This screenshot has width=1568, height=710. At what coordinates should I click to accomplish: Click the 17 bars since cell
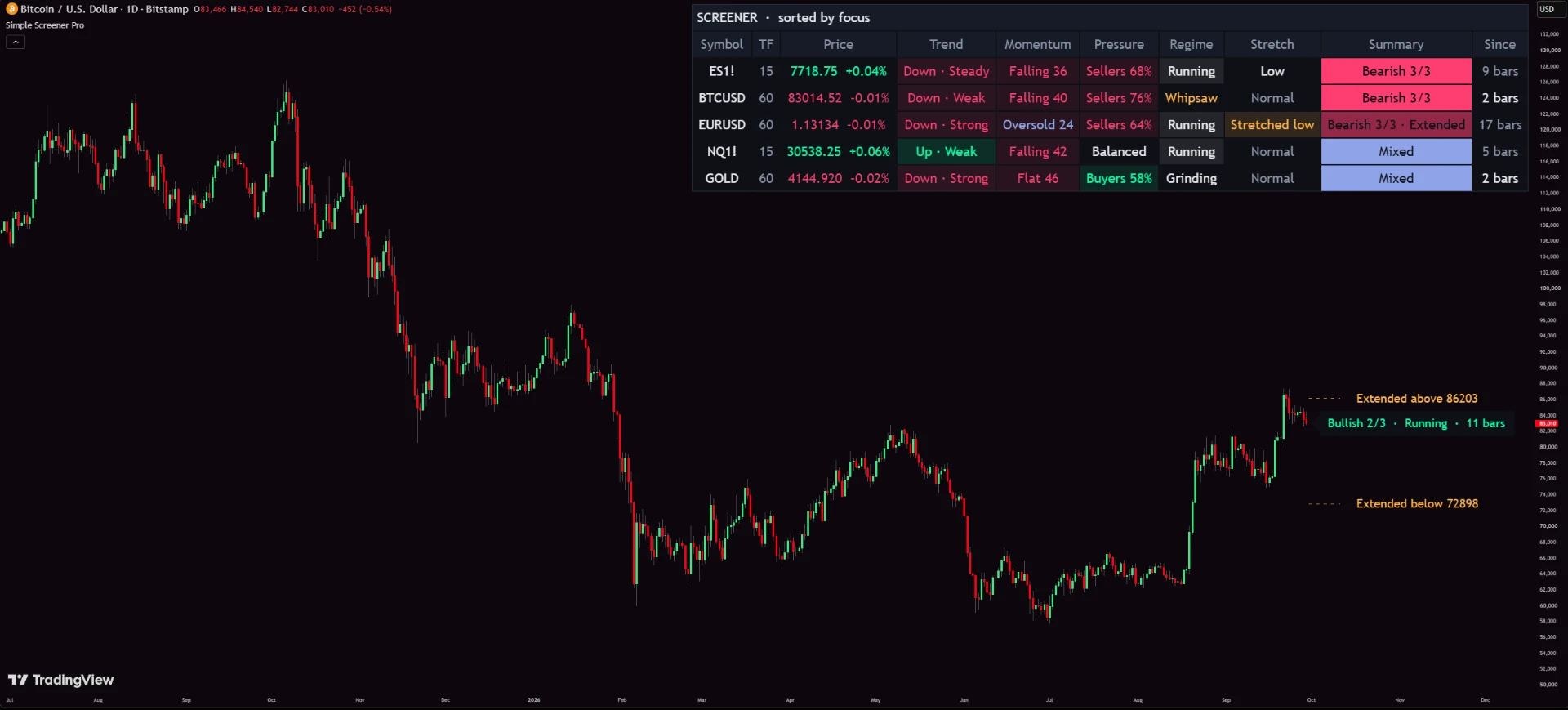pyautogui.click(x=1499, y=125)
